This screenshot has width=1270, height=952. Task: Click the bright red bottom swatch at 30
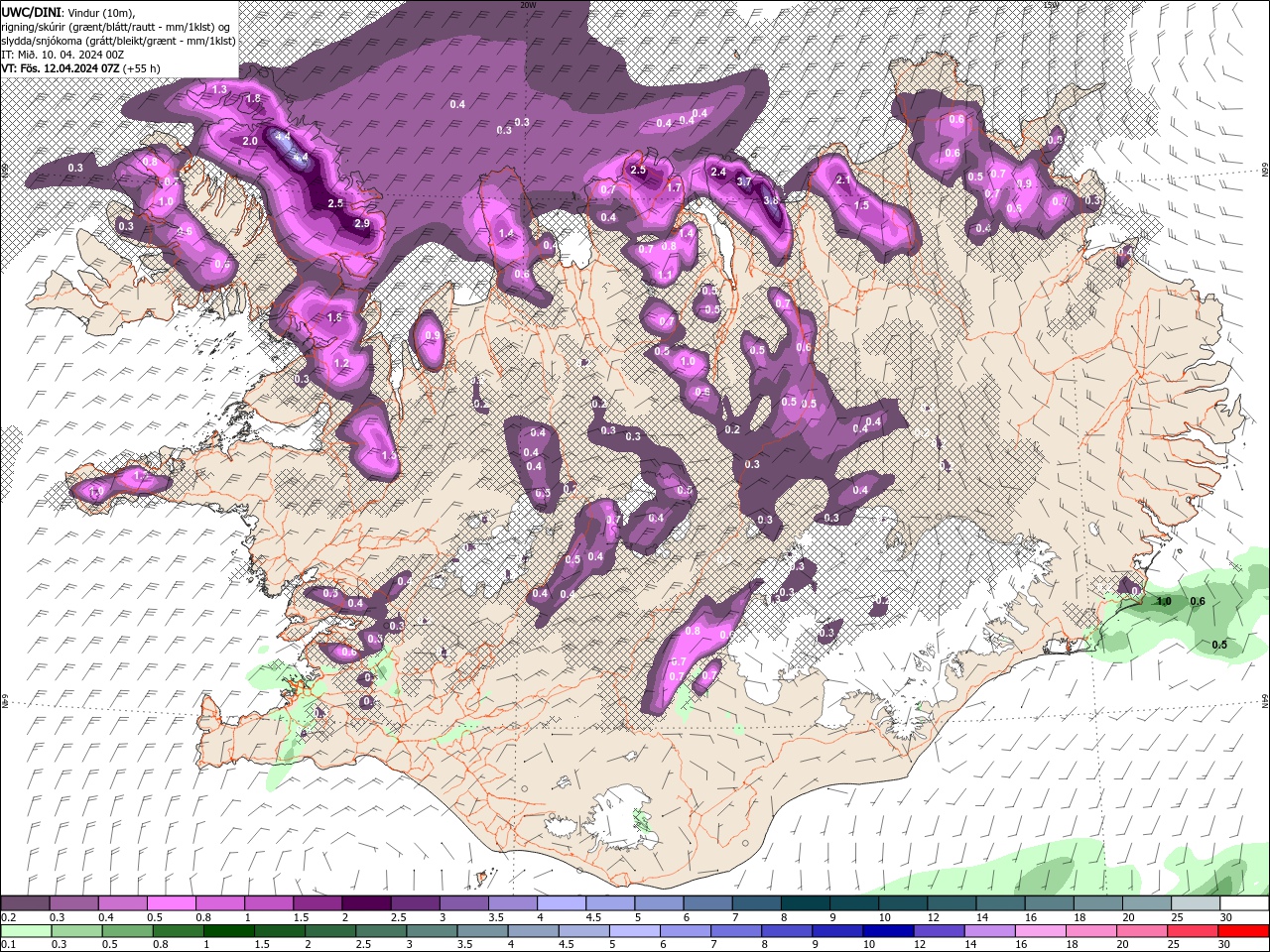1243,931
